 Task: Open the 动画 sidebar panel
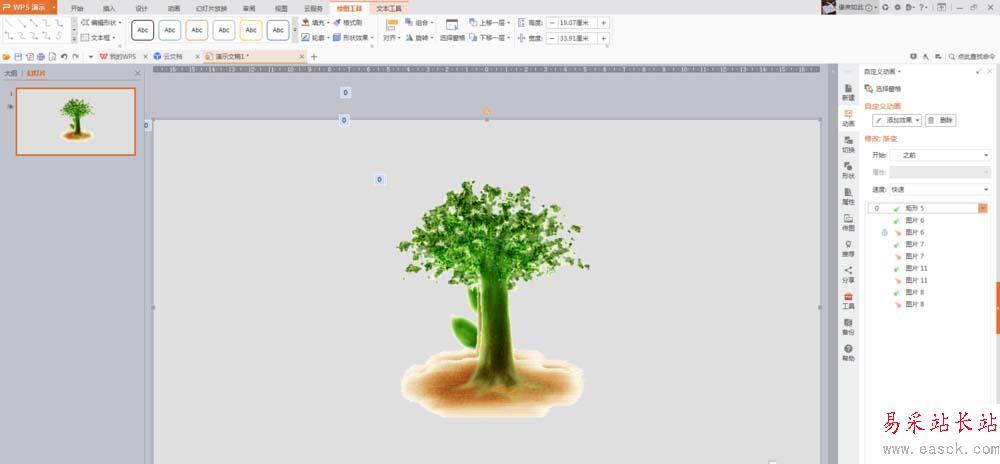(x=848, y=119)
